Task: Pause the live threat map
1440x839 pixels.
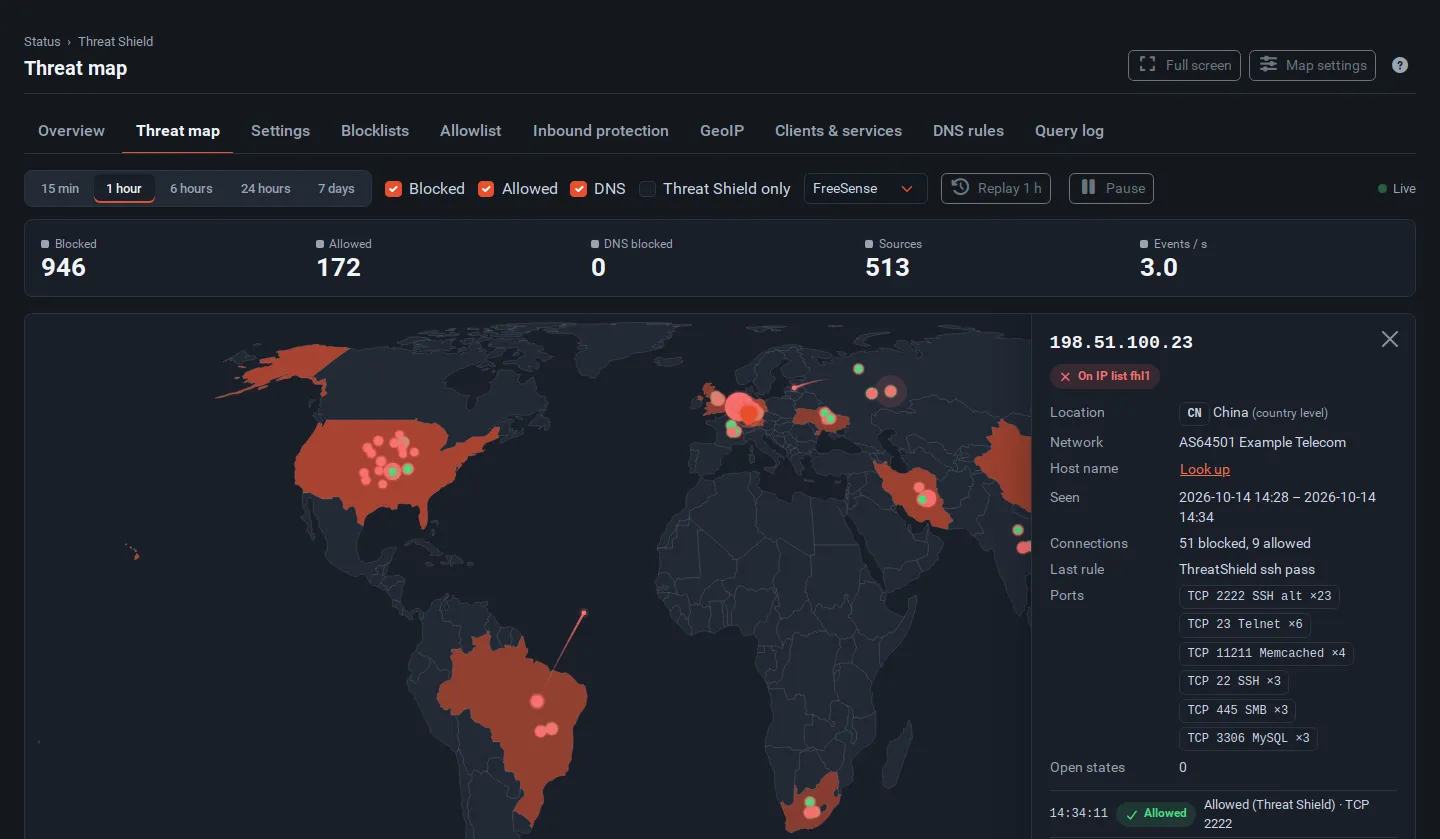Action: click(x=1111, y=188)
